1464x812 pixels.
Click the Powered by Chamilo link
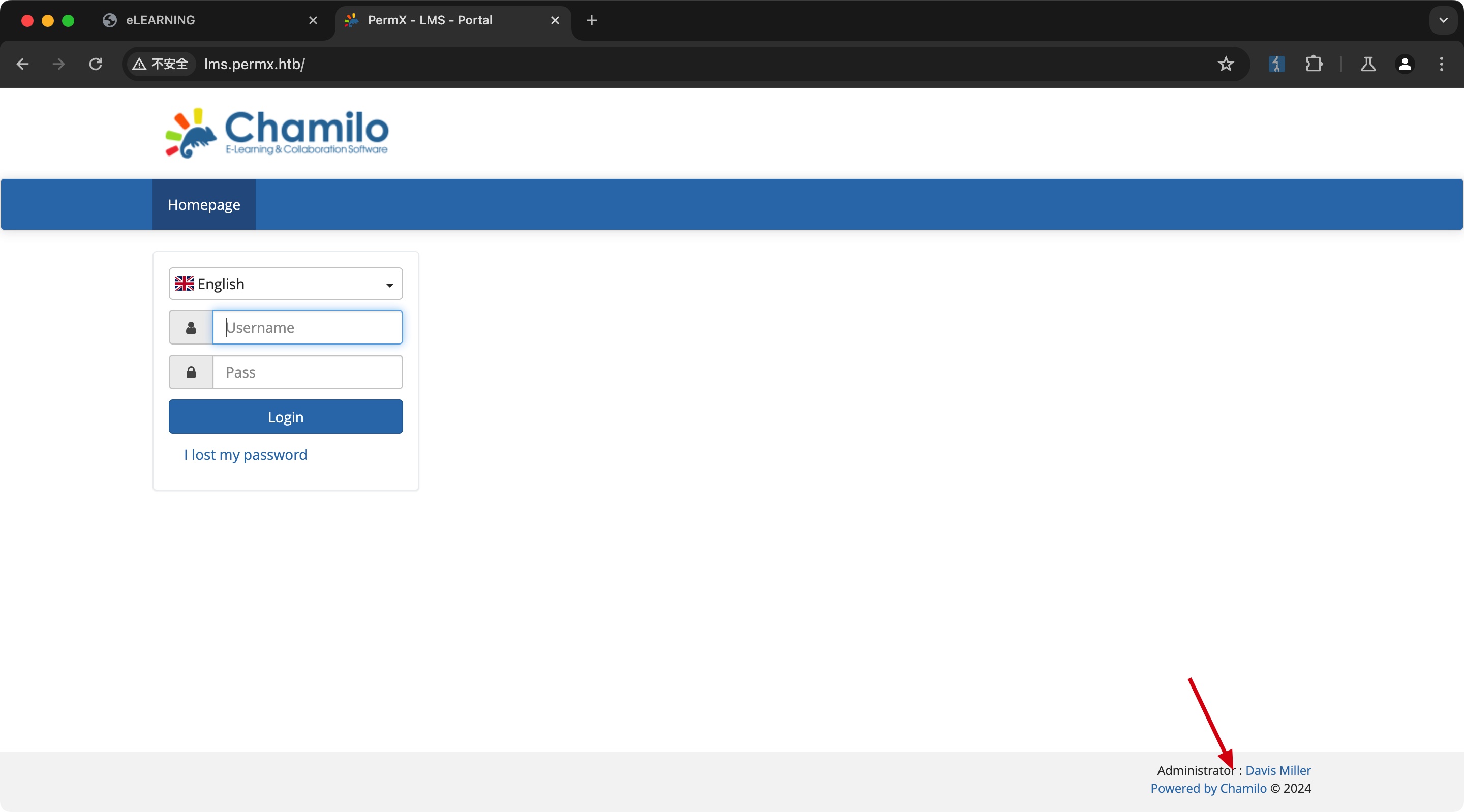pyautogui.click(x=1208, y=788)
